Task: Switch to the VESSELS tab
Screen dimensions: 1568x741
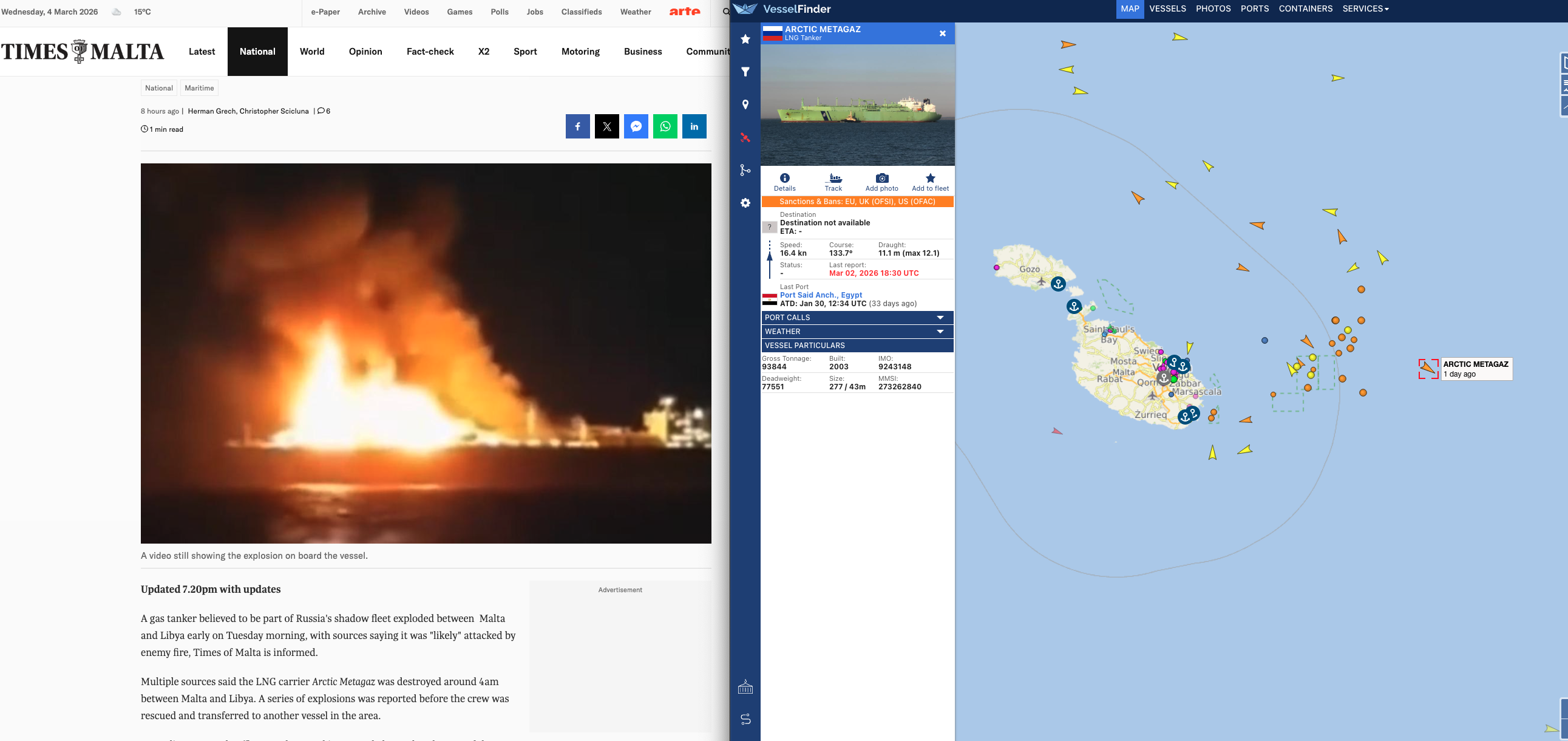Action: 1167,9
